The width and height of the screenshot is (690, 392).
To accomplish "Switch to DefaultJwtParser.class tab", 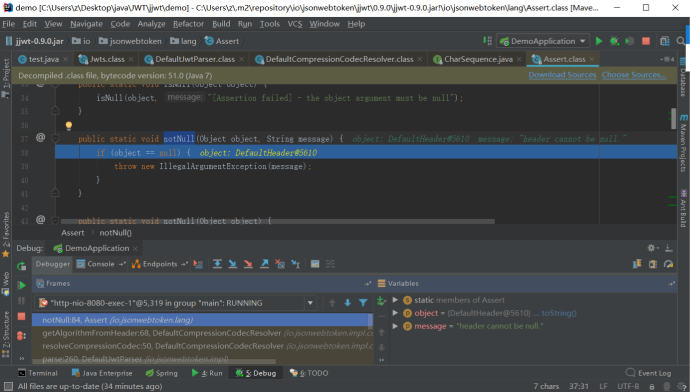I will pyautogui.click(x=195, y=59).
